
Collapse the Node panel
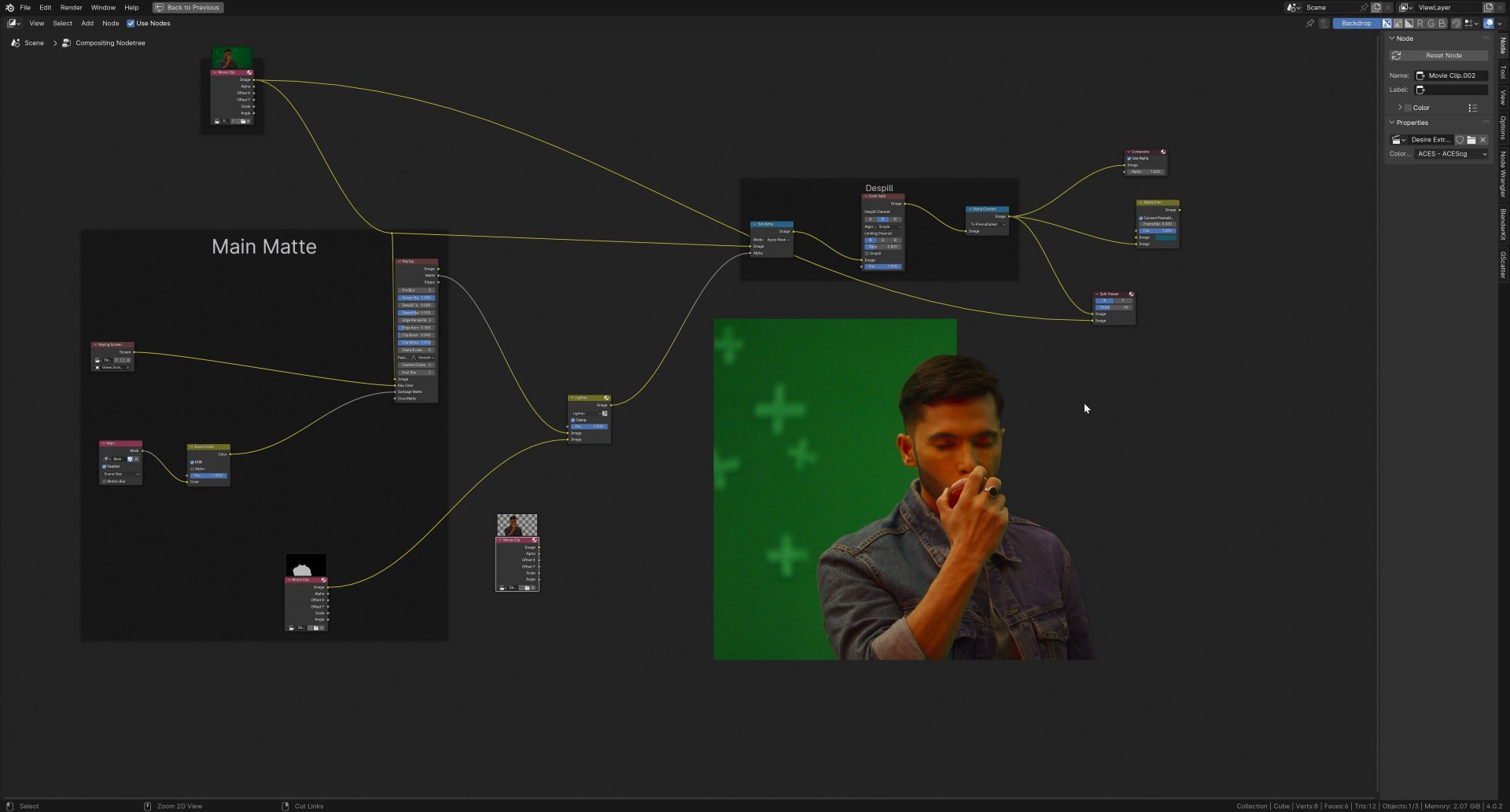1392,39
